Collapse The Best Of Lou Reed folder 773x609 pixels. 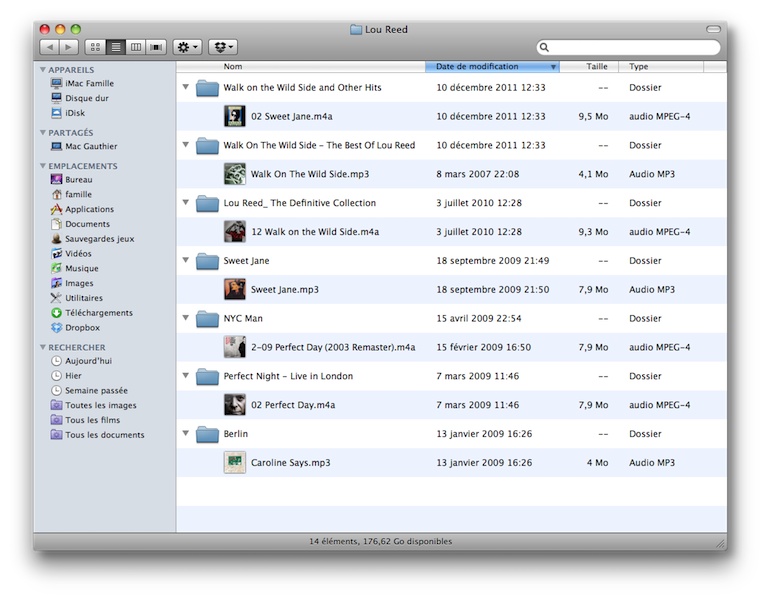(x=186, y=144)
